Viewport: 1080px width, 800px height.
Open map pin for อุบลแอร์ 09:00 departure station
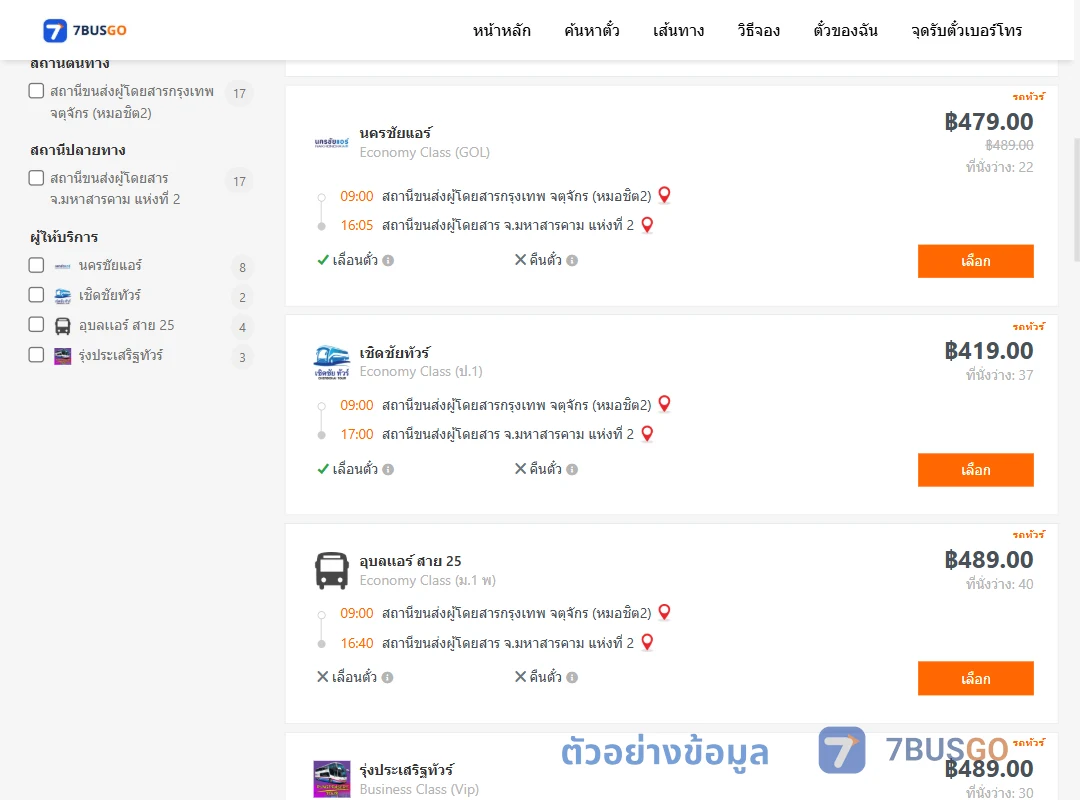click(665, 612)
